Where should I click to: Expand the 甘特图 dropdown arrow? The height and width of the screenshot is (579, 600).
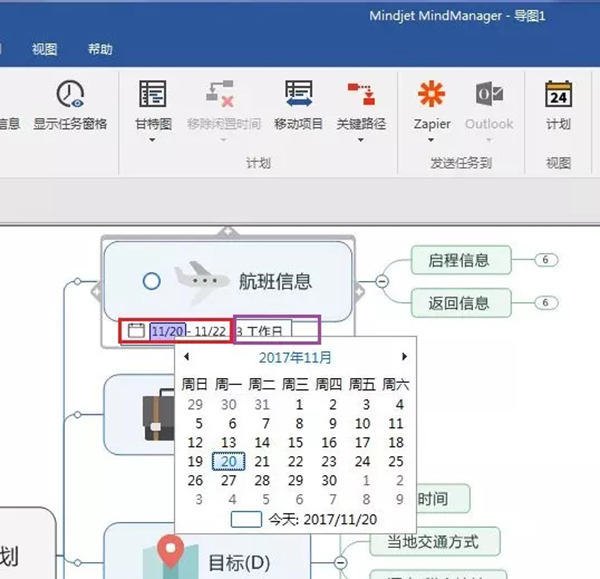click(x=152, y=140)
